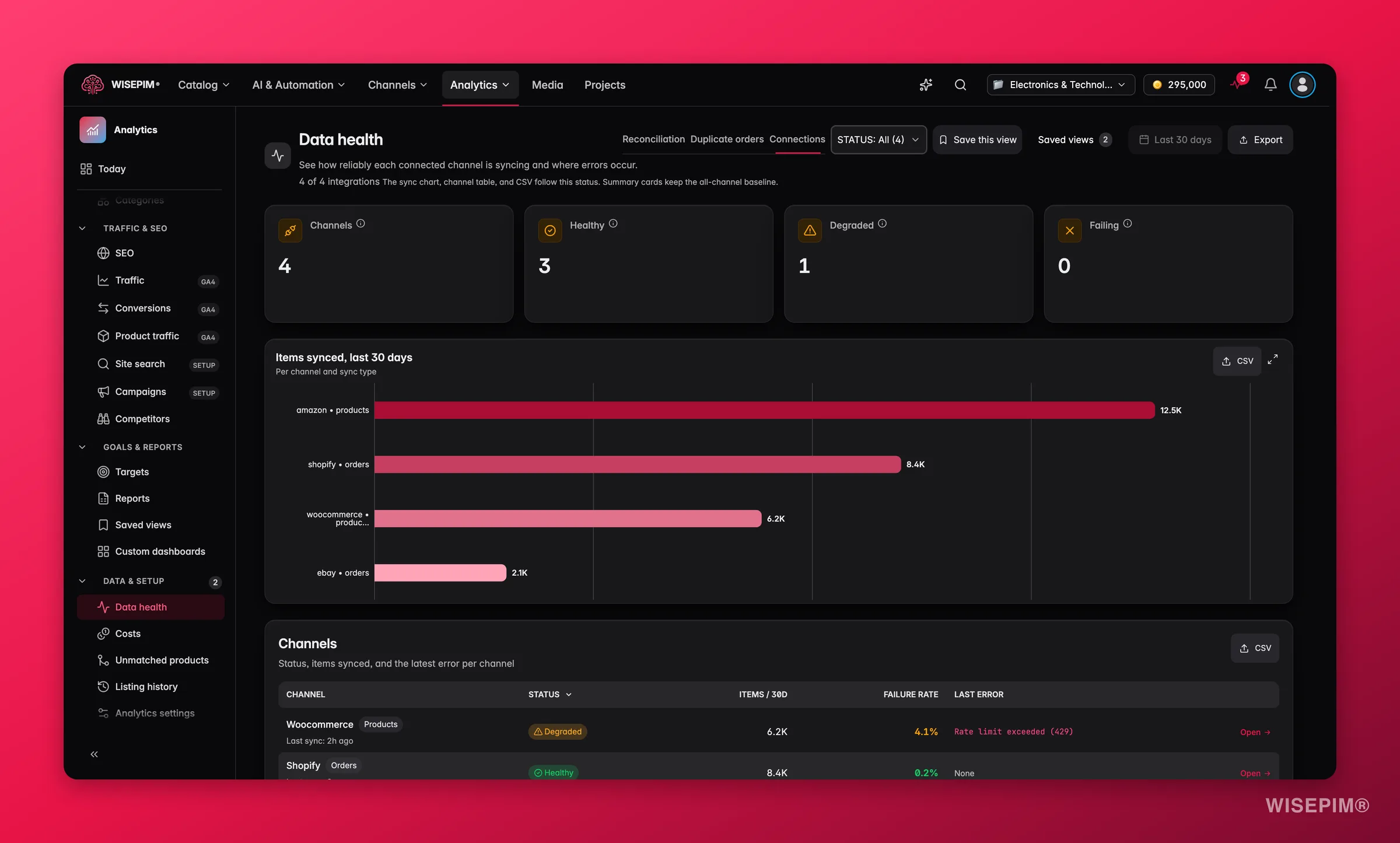Open the Media menu item

[547, 85]
